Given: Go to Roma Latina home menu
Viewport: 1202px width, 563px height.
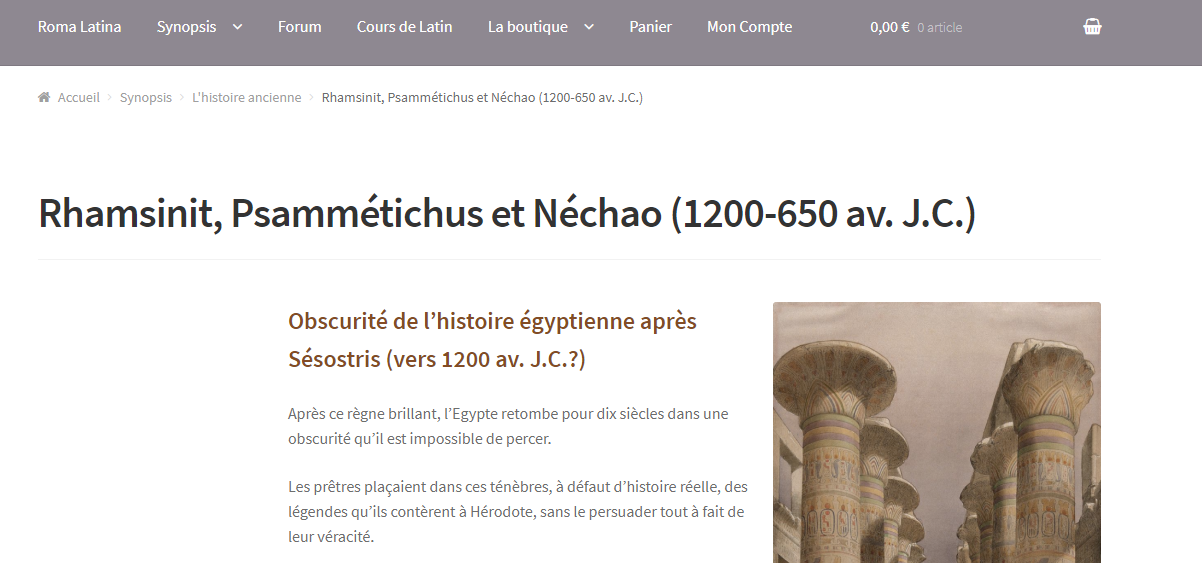Looking at the screenshot, I should [x=79, y=27].
